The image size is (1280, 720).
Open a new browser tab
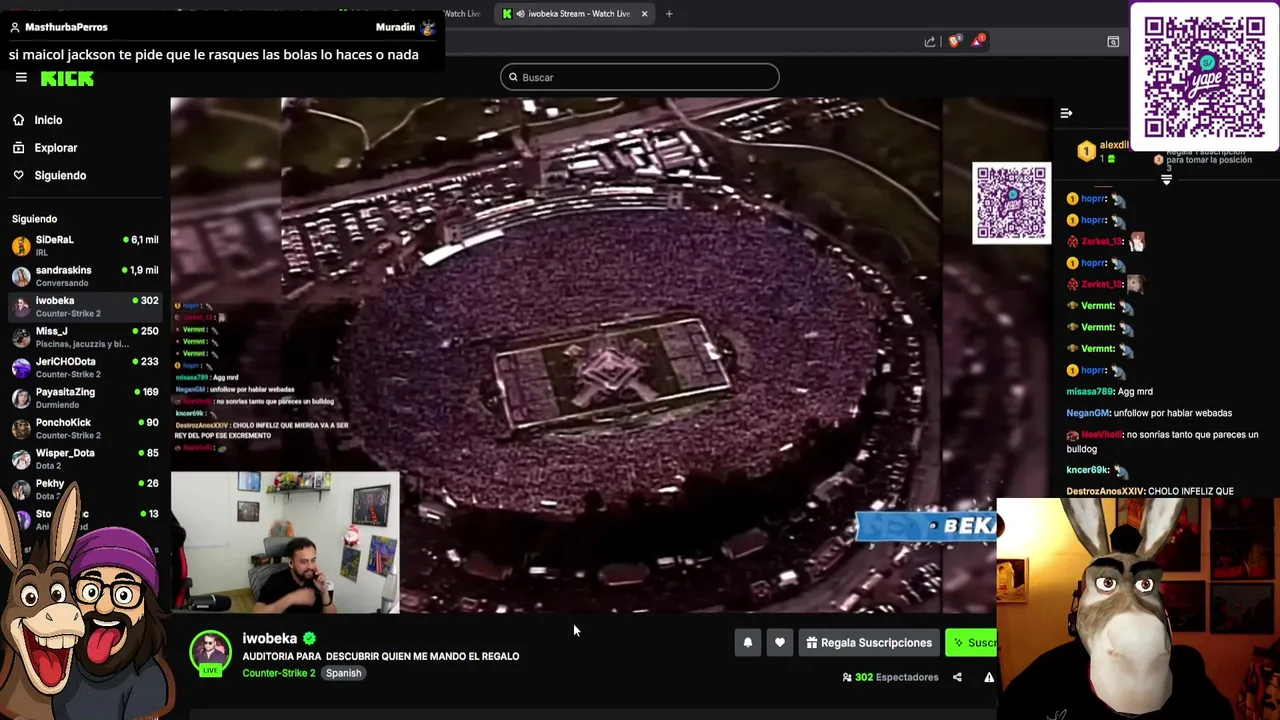(x=669, y=14)
